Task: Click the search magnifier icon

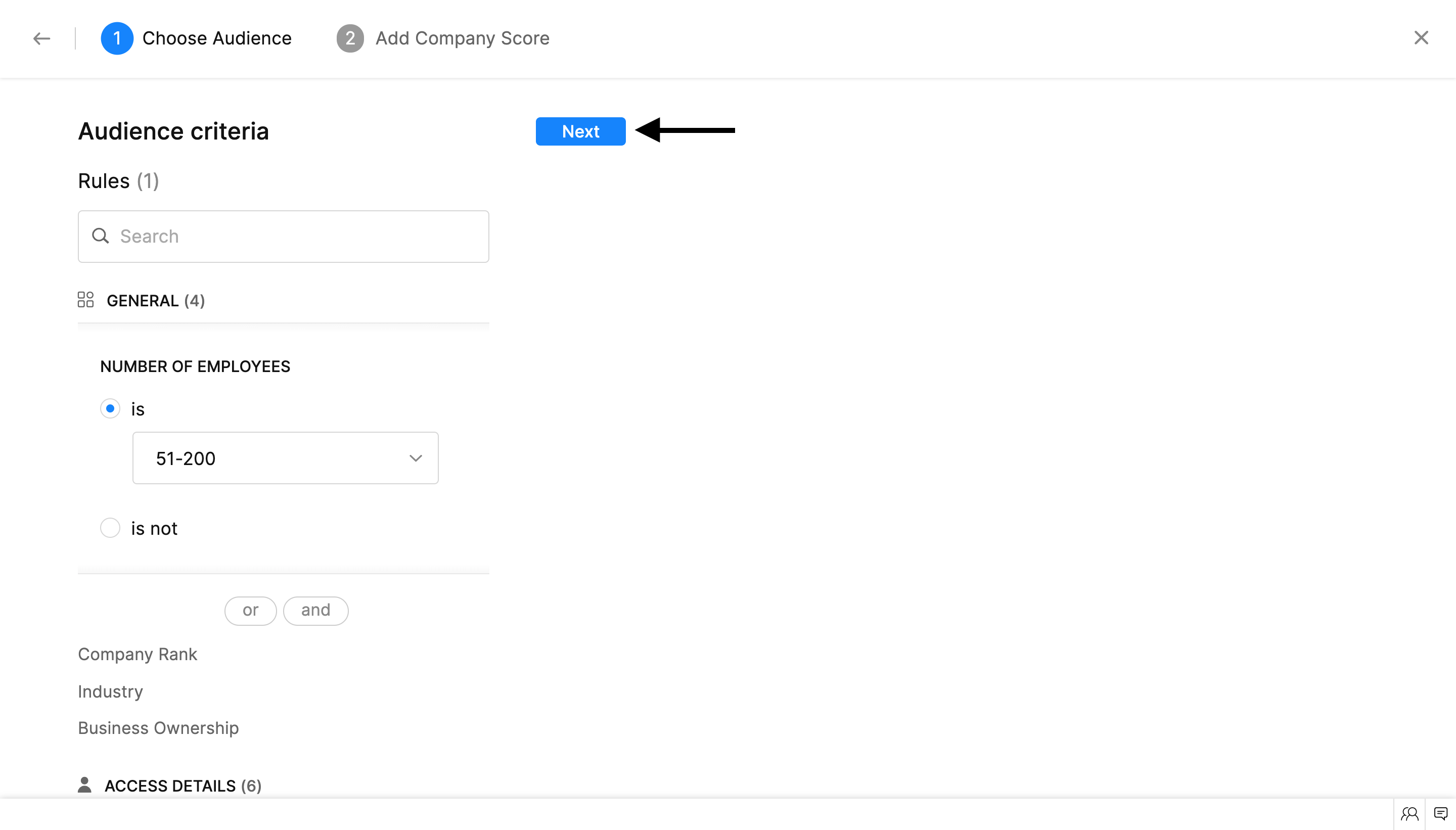Action: point(100,236)
